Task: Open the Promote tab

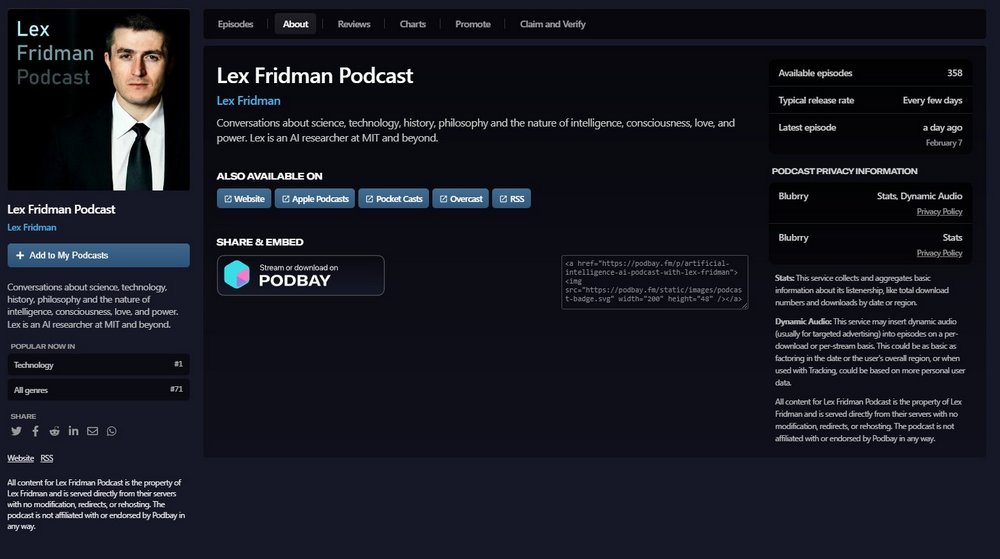Action: [x=473, y=24]
